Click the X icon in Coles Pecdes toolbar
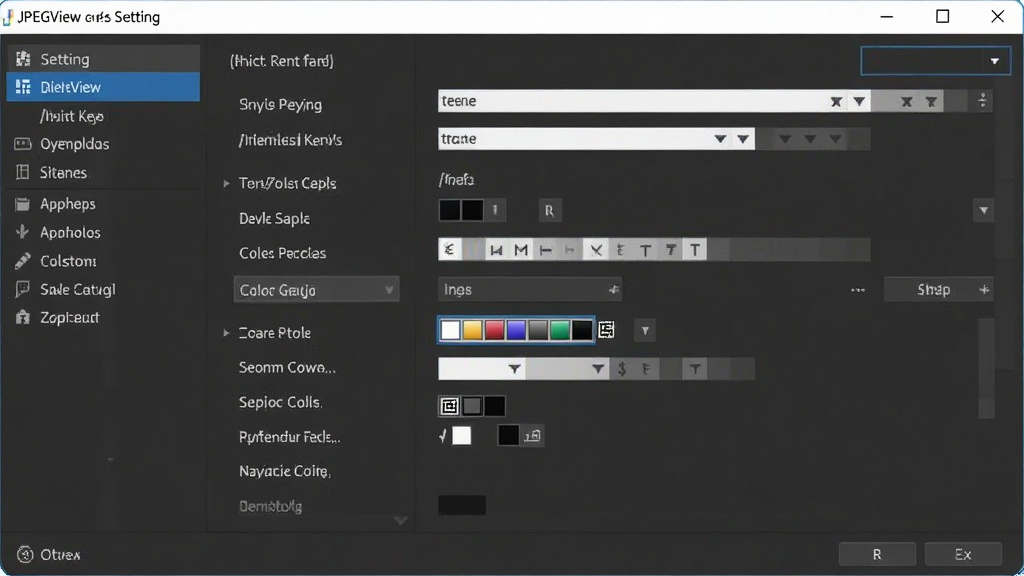Screen dimensions: 1024x576 [596, 249]
